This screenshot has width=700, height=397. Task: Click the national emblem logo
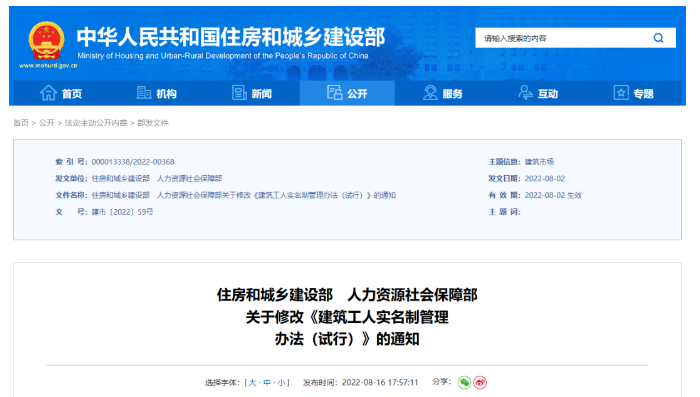coord(46,41)
